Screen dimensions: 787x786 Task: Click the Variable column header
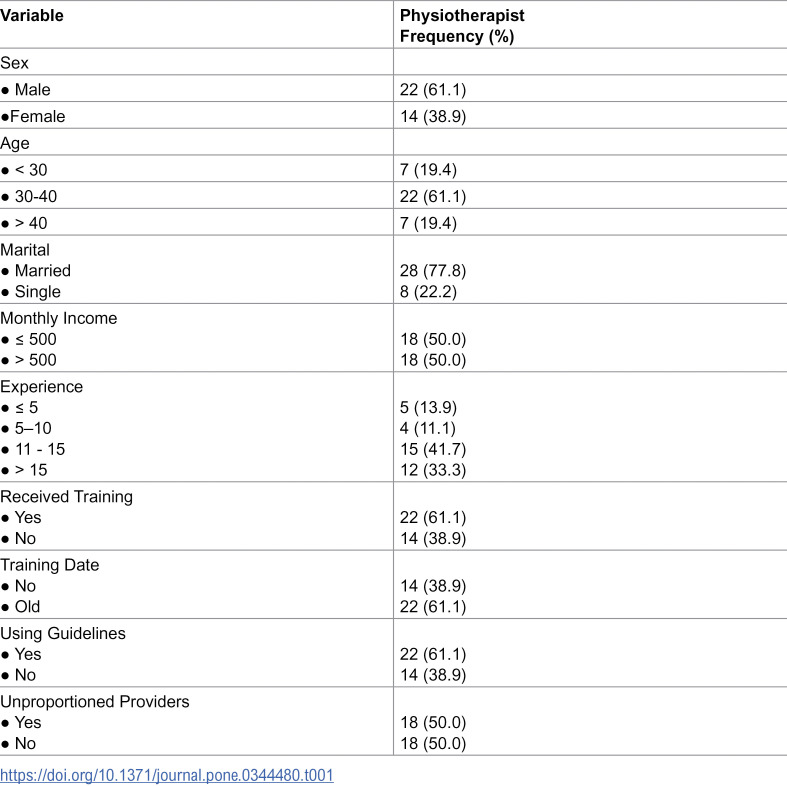[x=32, y=16]
